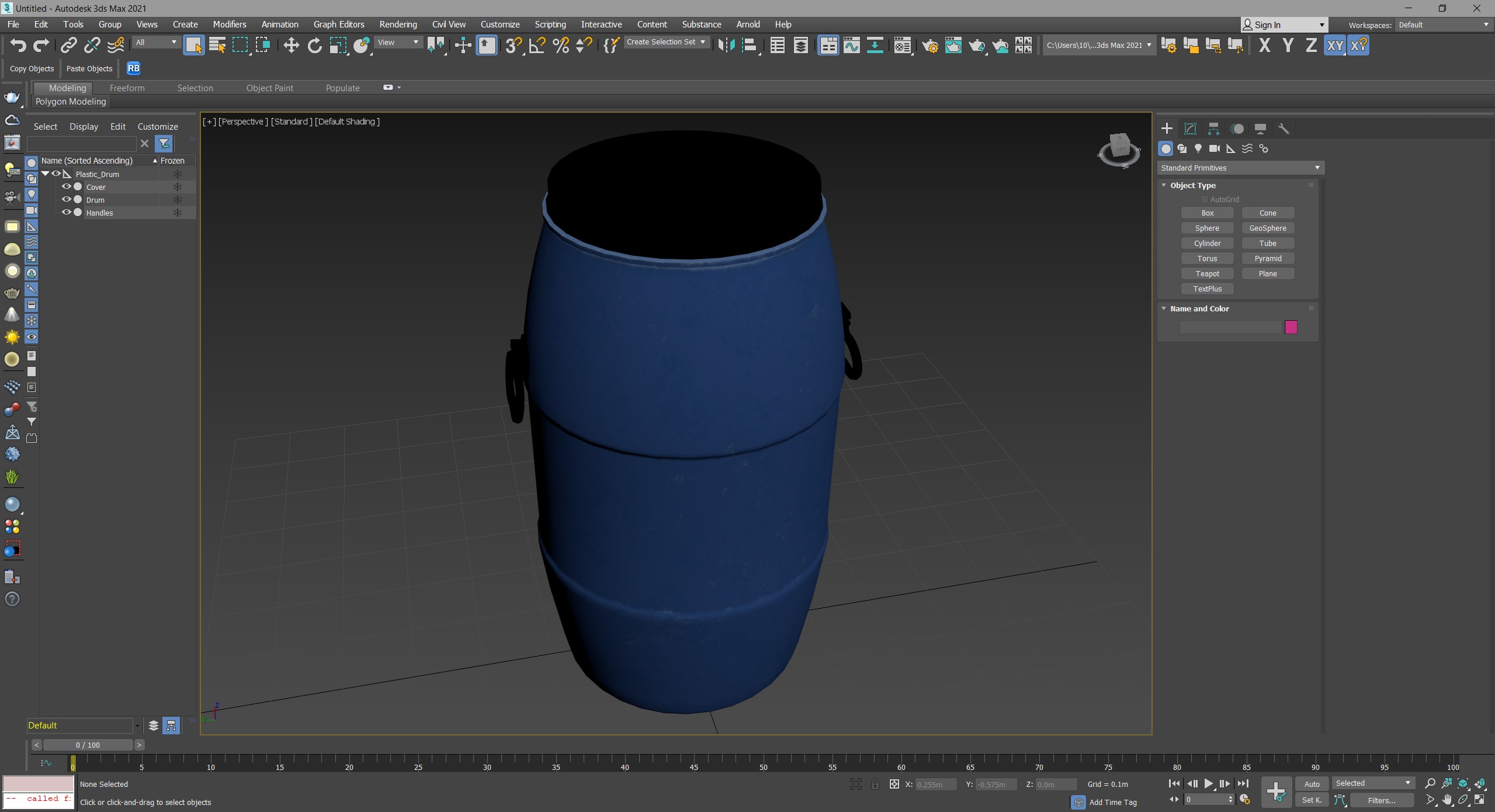The width and height of the screenshot is (1495, 812).
Task: Activate the Select and Rotate tool
Action: 314,46
